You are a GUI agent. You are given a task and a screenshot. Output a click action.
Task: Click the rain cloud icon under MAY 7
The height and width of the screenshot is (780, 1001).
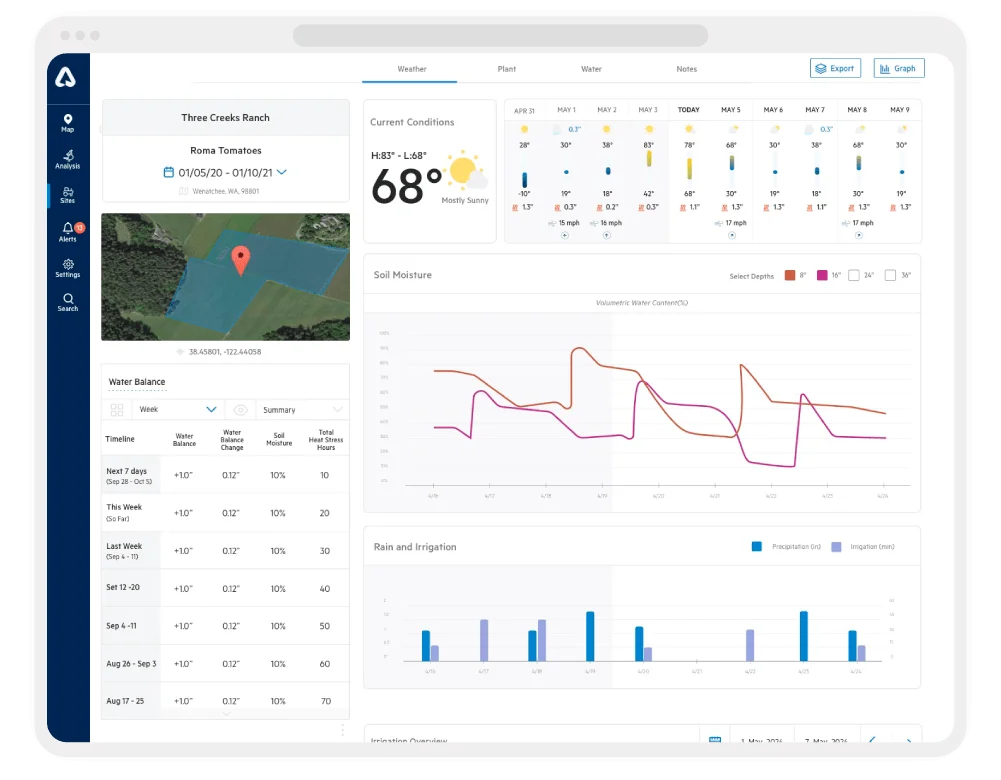809,130
